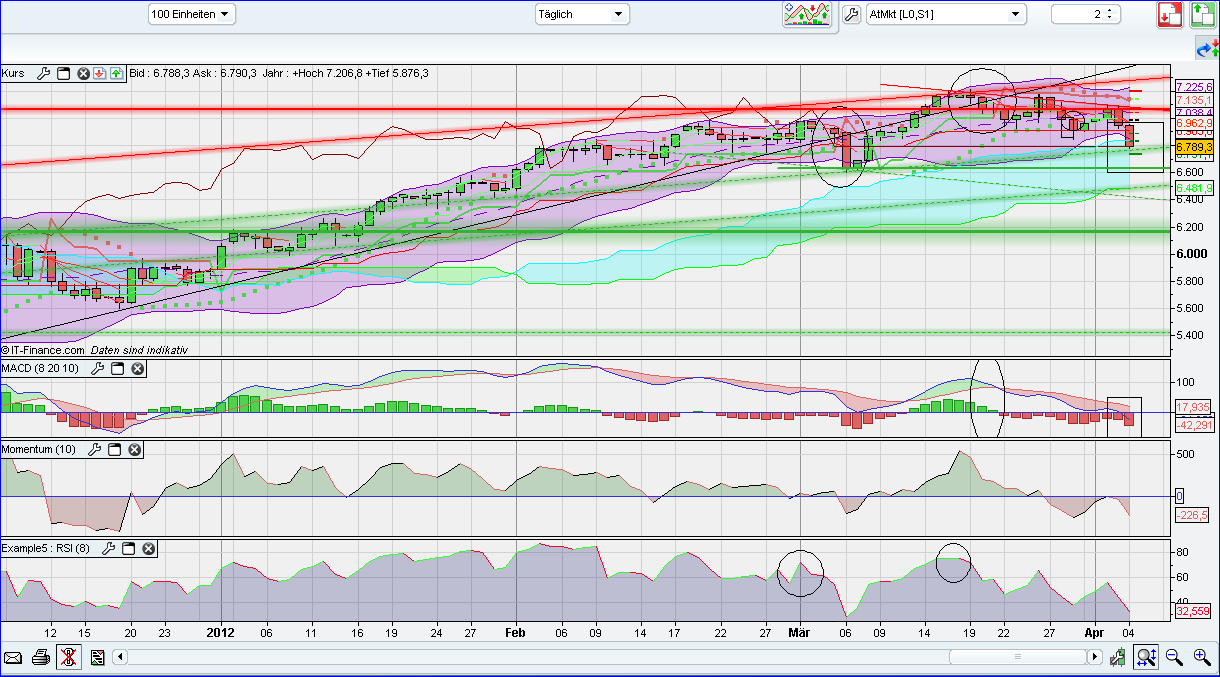Toggle the crossed-out red tool icon
1220x677 pixels.
69,657
